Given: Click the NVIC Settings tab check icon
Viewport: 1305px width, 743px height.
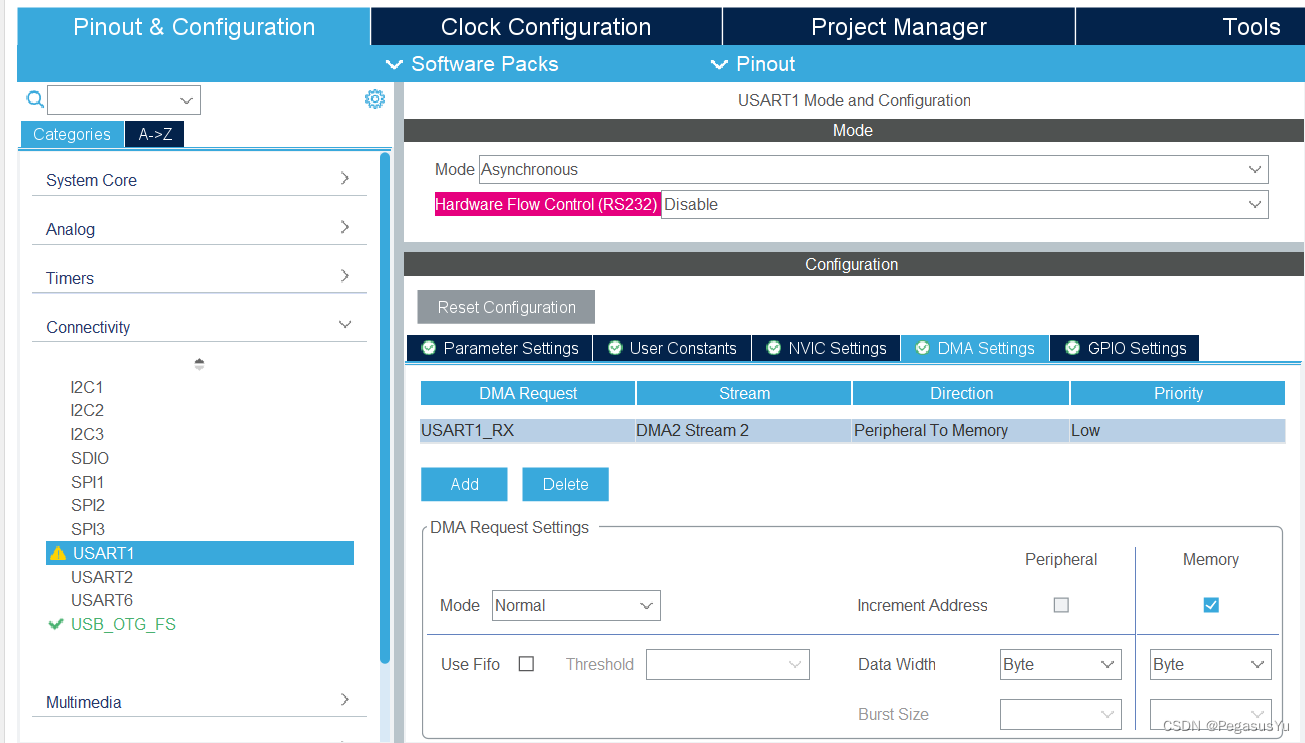Looking at the screenshot, I should pos(773,348).
